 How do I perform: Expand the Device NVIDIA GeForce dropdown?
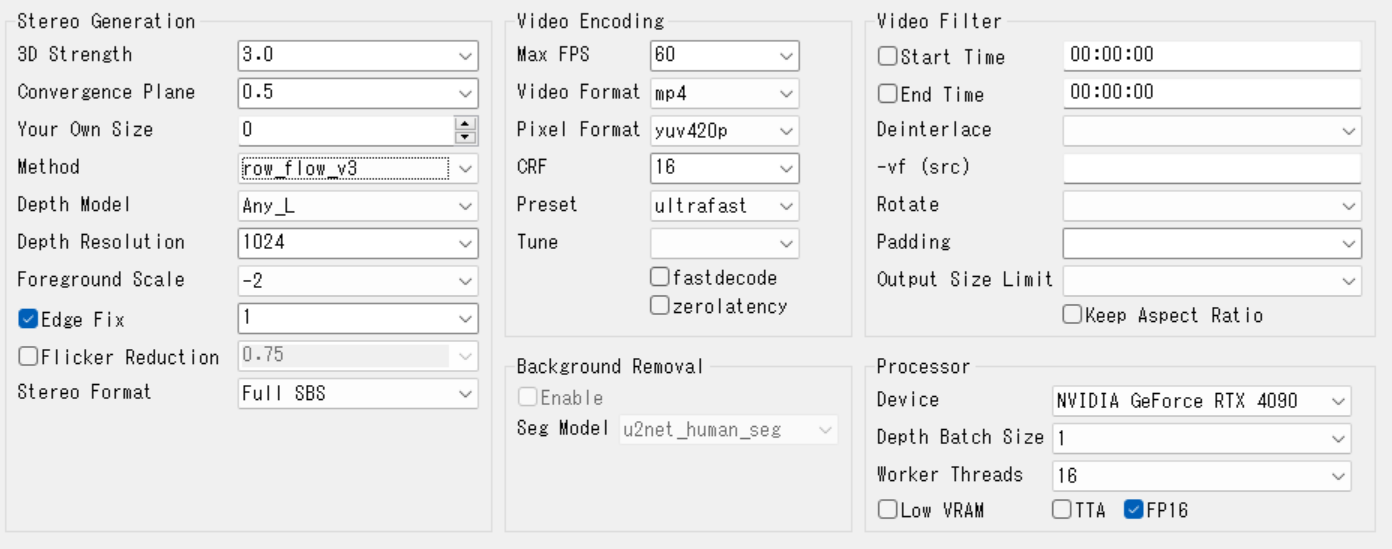(x=1201, y=401)
